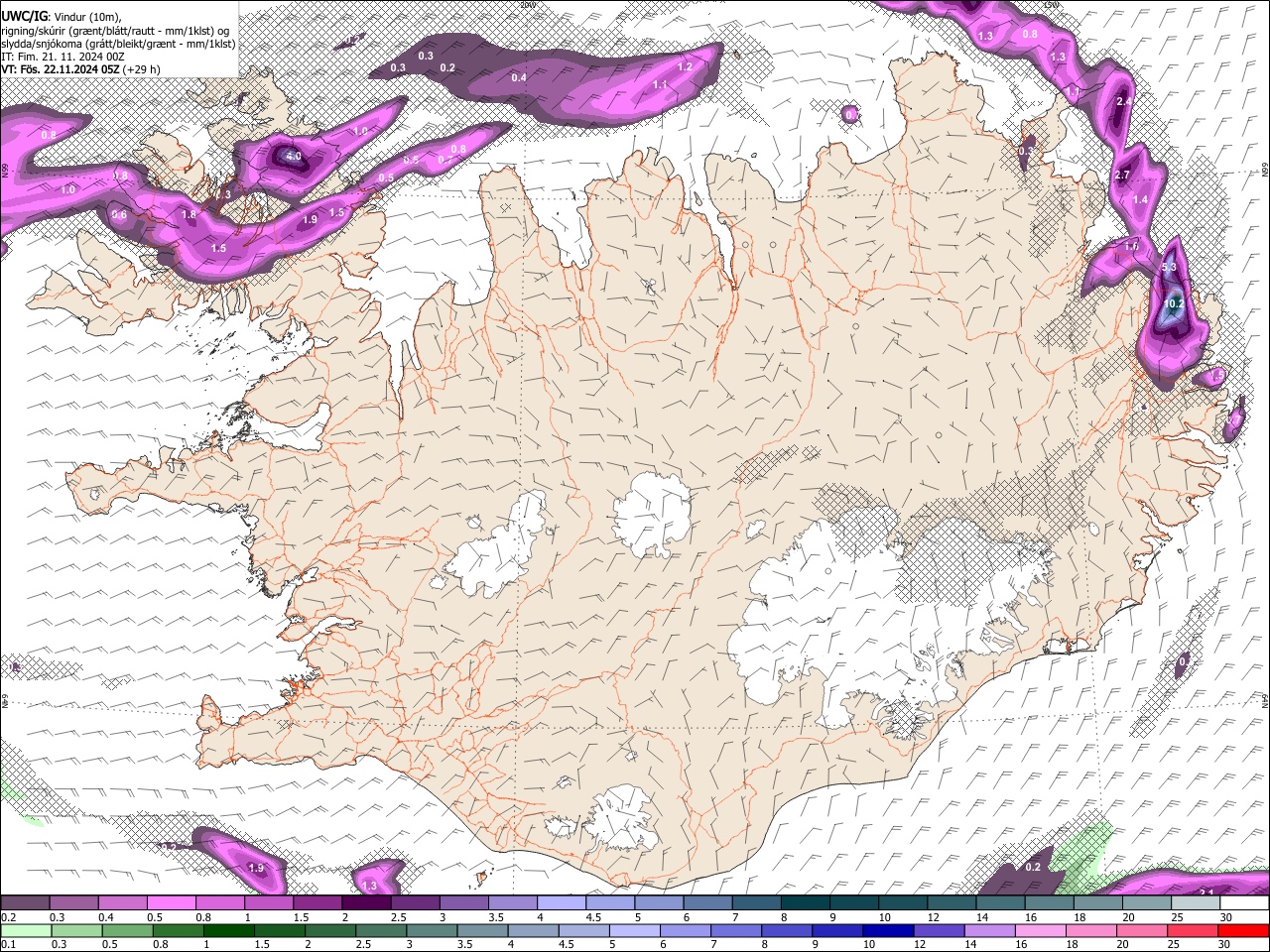
Task: Click the 'IT: Fim. 21. 11. 2024 00Z' text
Action: click(63, 57)
